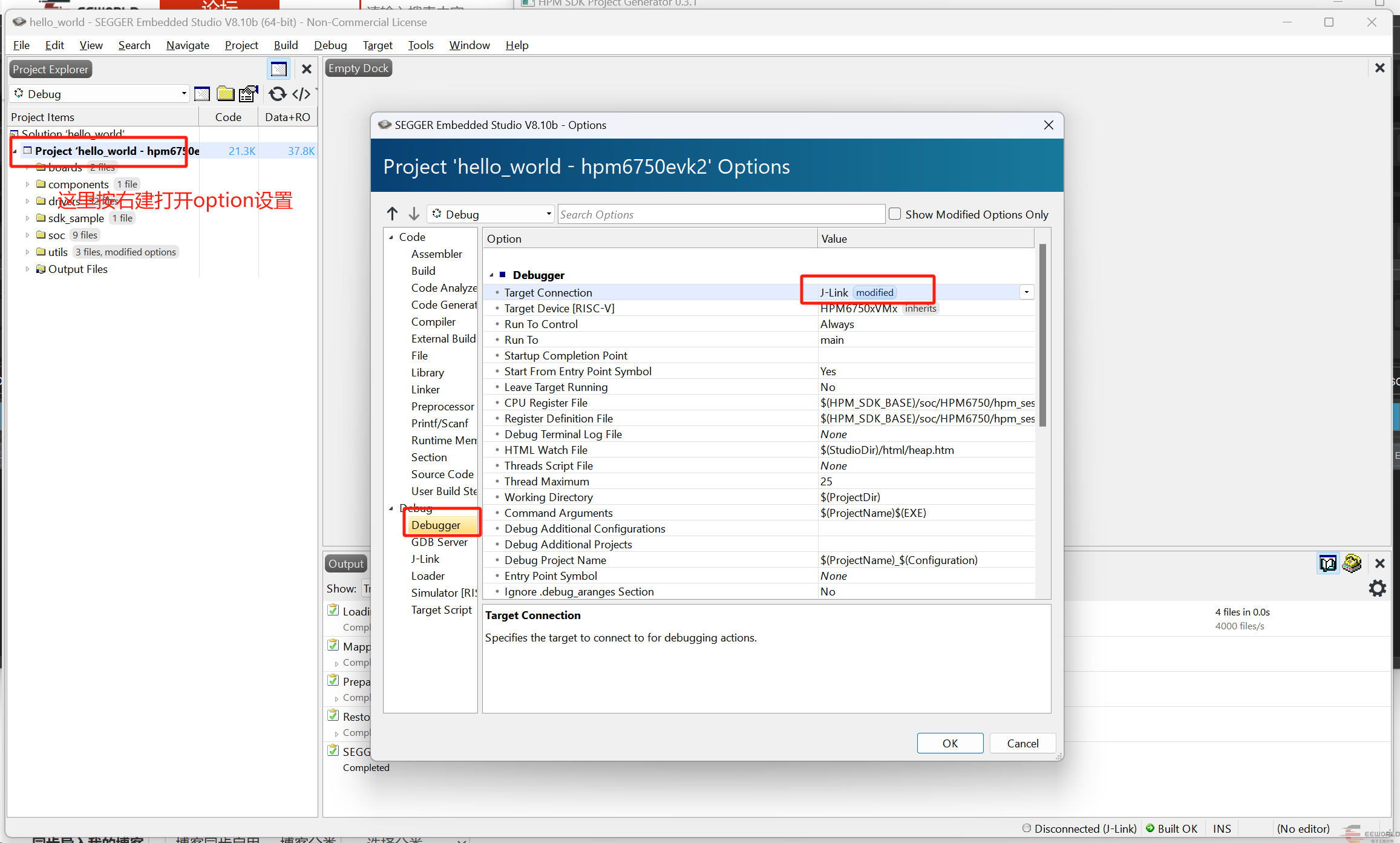The width and height of the screenshot is (1400, 843).
Task: Click the up arrow in Options dialog
Action: coord(392,214)
